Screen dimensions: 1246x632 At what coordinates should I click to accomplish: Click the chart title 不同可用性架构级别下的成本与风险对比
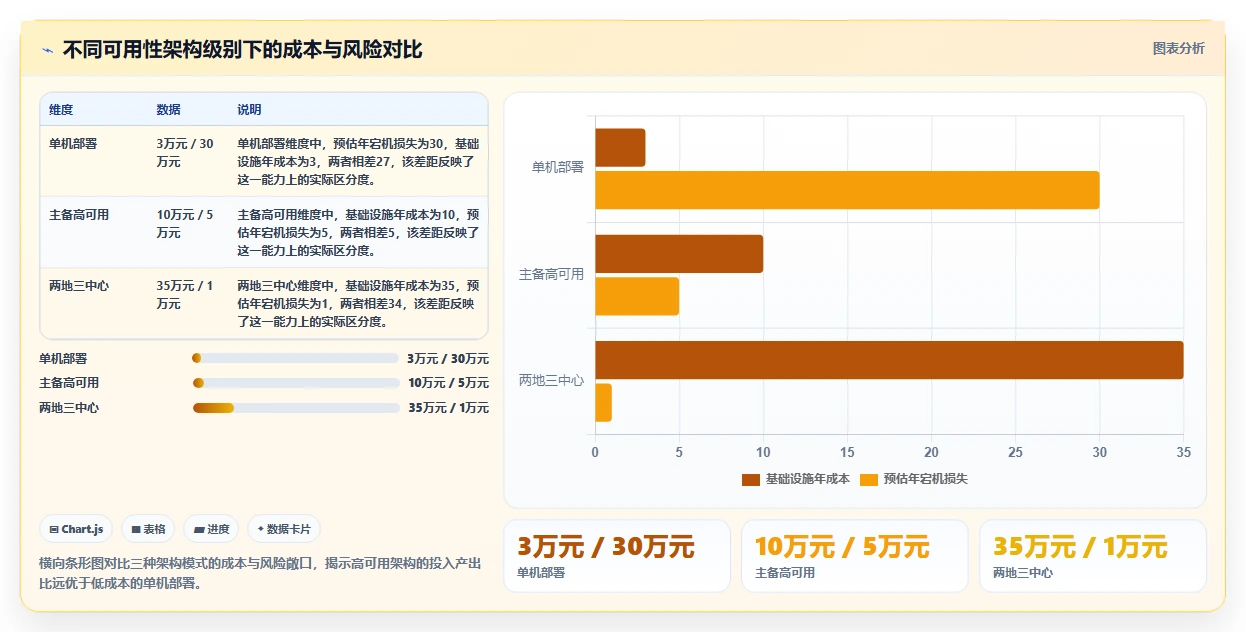point(243,50)
